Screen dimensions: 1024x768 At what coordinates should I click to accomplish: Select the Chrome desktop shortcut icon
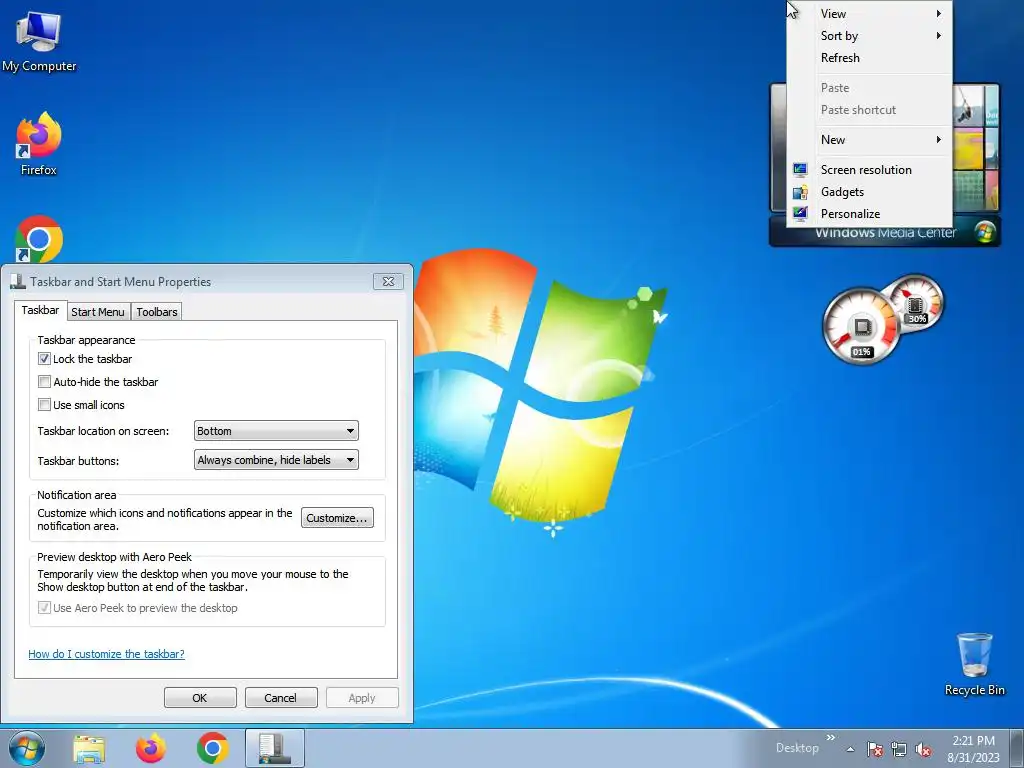click(39, 239)
